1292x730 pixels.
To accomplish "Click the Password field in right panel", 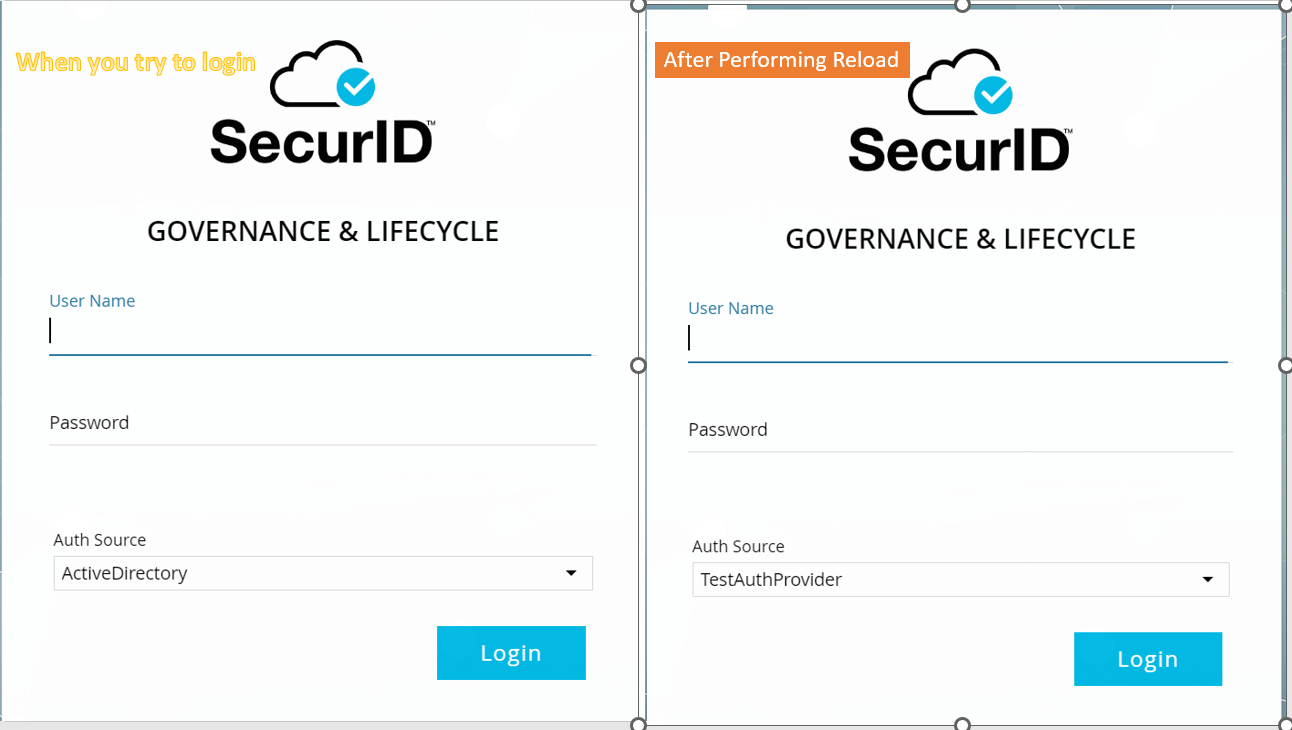I will pyautogui.click(x=960, y=430).
